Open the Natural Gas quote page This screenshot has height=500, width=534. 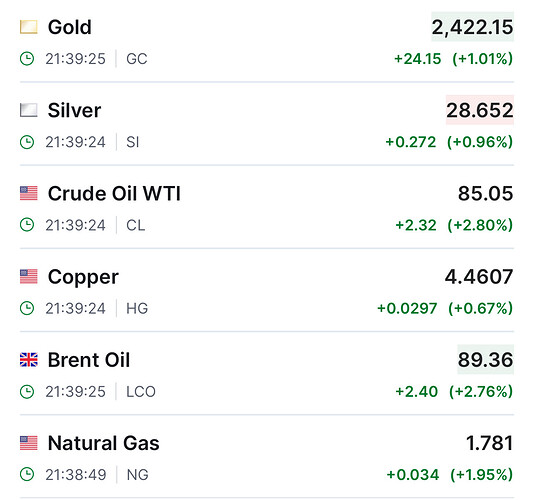pos(104,443)
